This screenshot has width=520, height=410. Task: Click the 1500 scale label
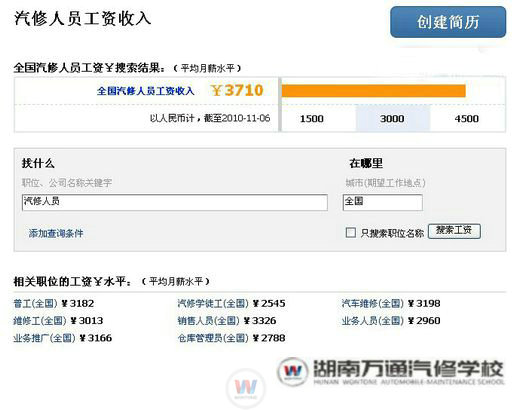[x=312, y=119]
